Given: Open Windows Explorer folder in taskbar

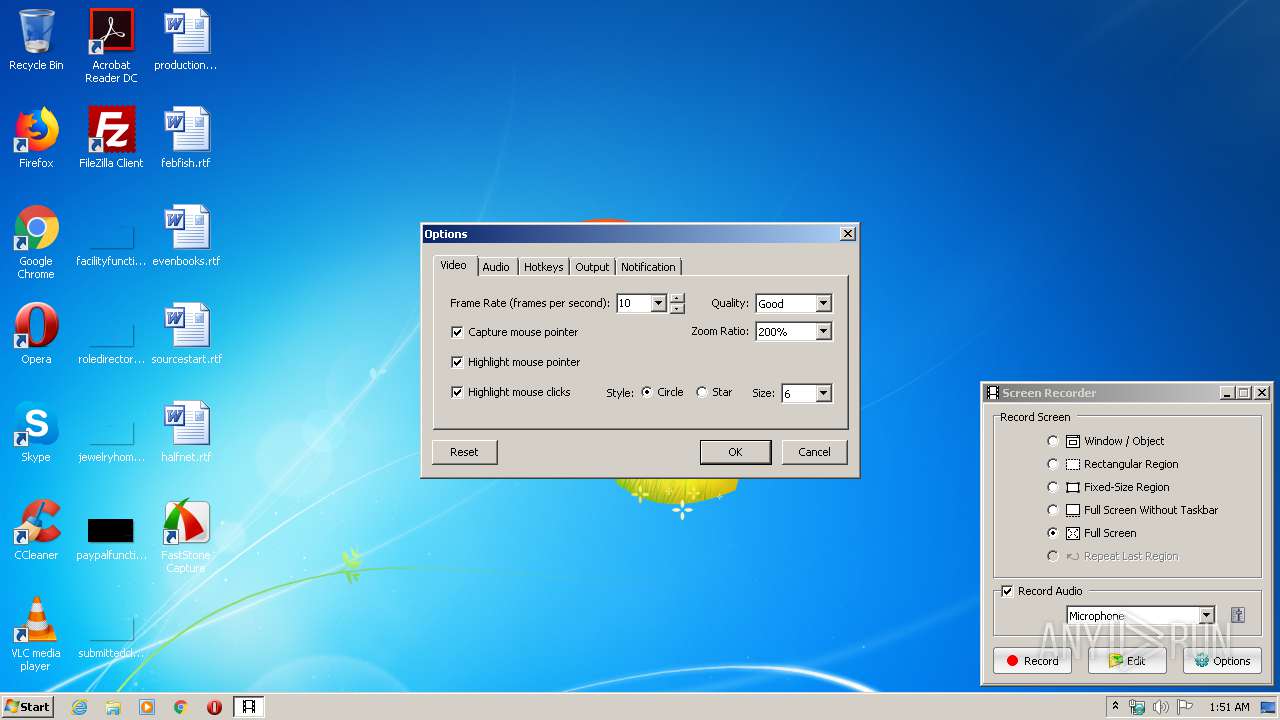Looking at the screenshot, I should click(113, 707).
